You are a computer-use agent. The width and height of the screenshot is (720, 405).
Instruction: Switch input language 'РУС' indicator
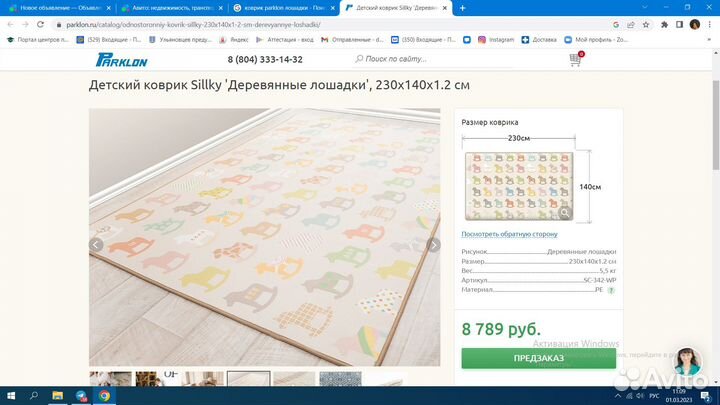tap(655, 396)
